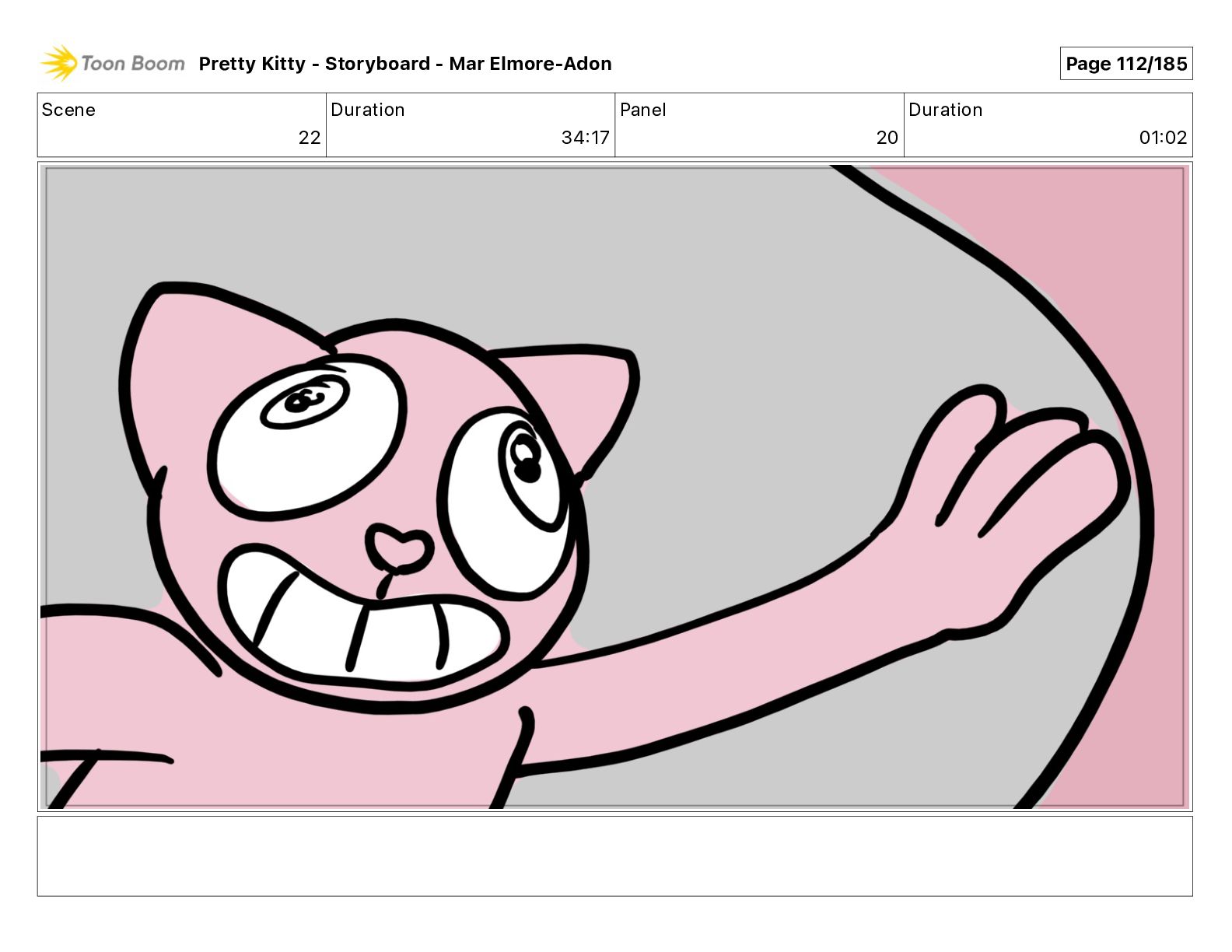This screenshot has width=1232, height=952.
Task: Click the panel number '20'
Action: click(x=887, y=138)
